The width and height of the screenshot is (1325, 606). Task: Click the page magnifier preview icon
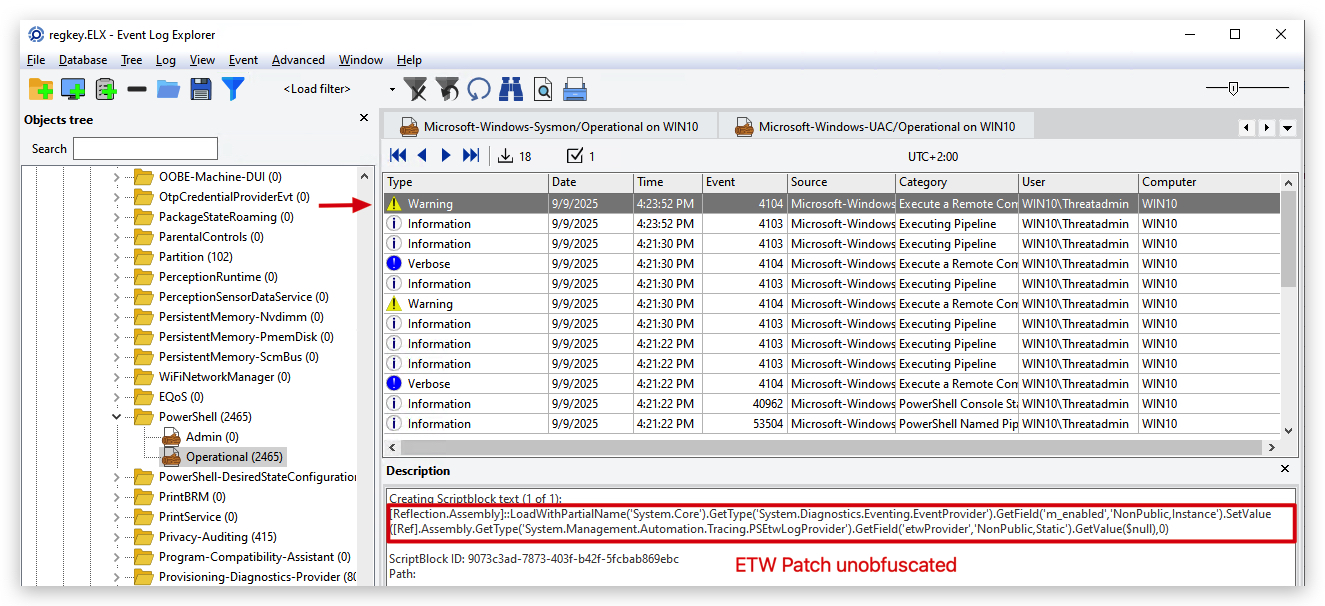click(543, 89)
